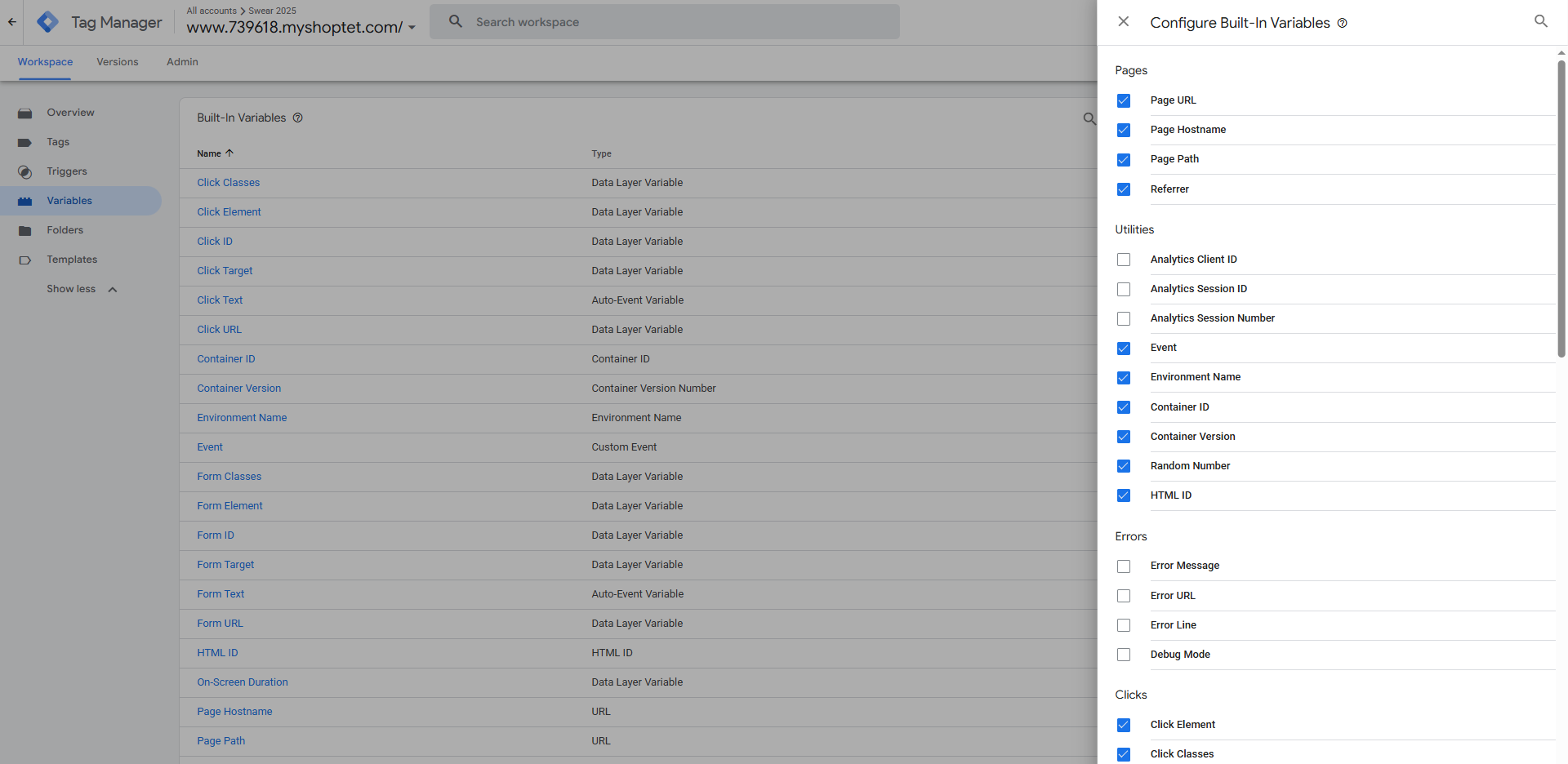Open the Folders sidebar icon

[x=25, y=231]
